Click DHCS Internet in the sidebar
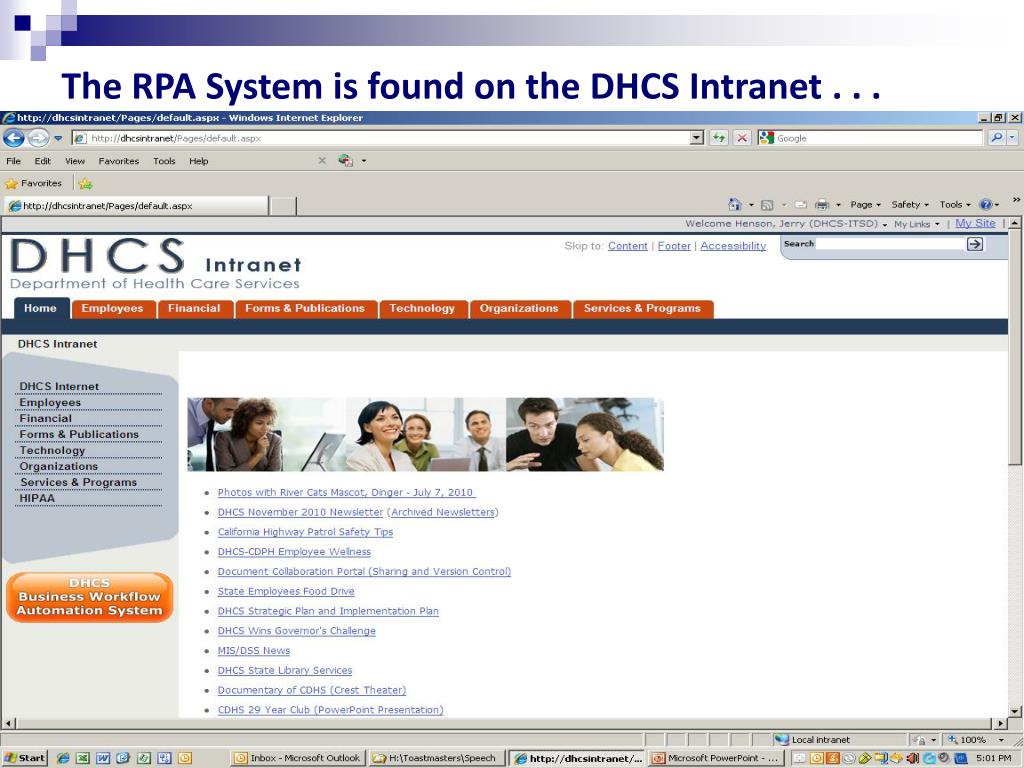The image size is (1024, 768). click(59, 387)
